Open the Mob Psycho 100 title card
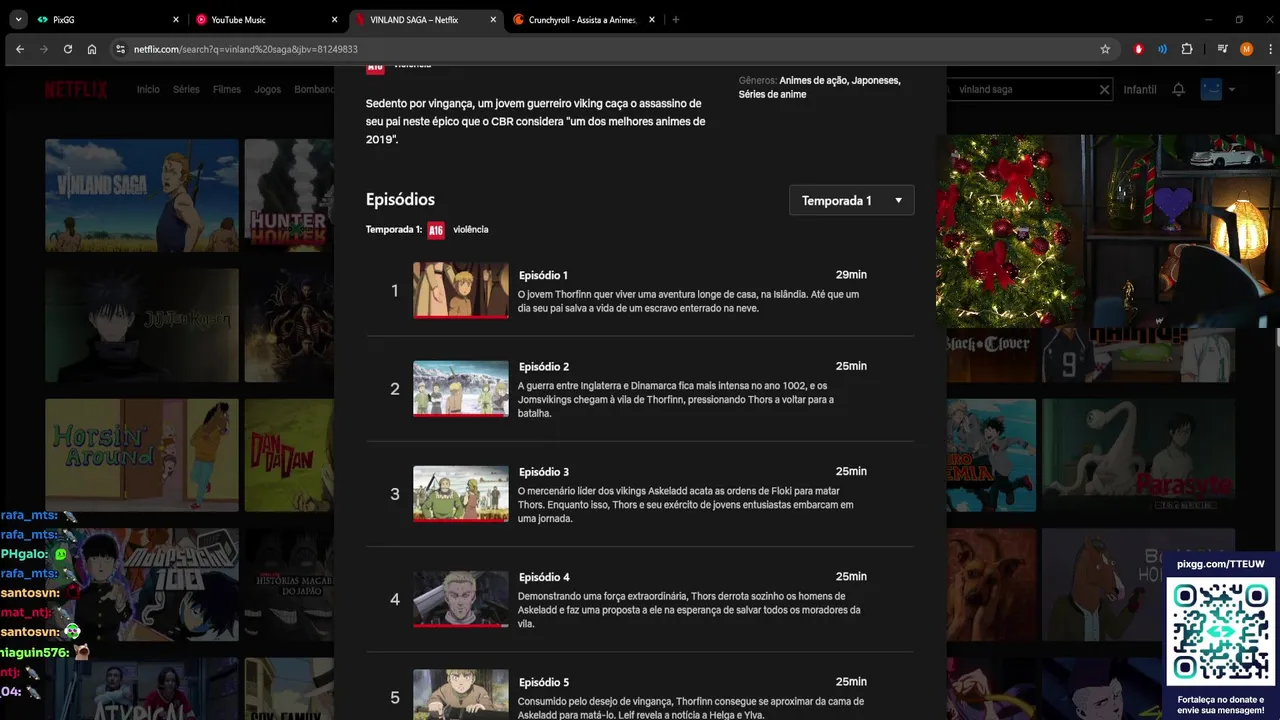This screenshot has width=1280, height=720. [142, 585]
